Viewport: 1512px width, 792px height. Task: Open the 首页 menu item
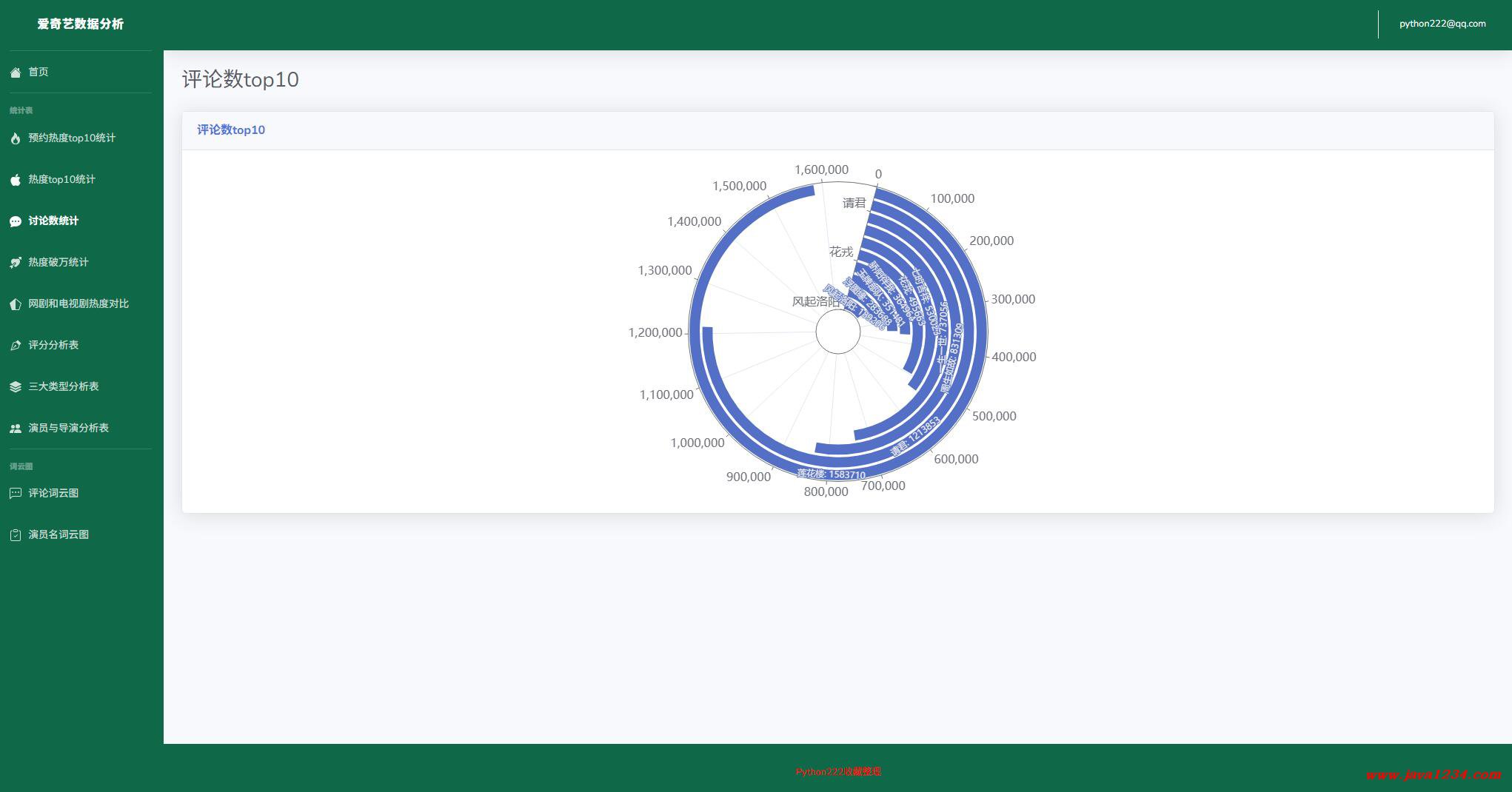39,72
